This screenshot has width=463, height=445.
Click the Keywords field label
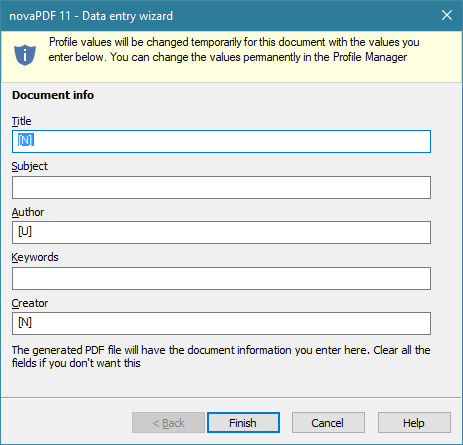[x=35, y=257]
